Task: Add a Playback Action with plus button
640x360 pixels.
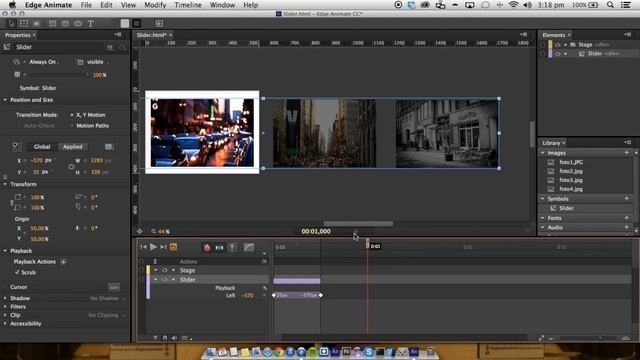Action: click(x=63, y=262)
